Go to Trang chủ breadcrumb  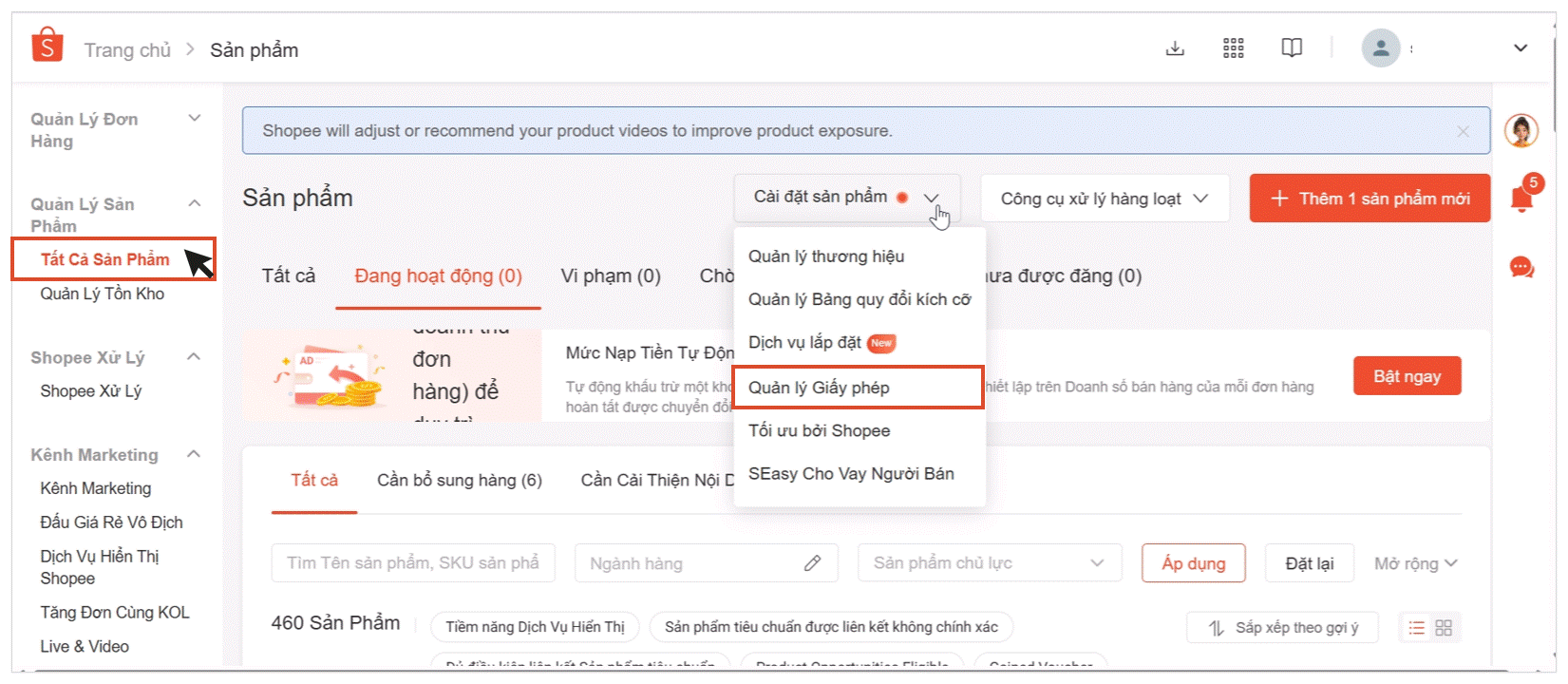(127, 50)
